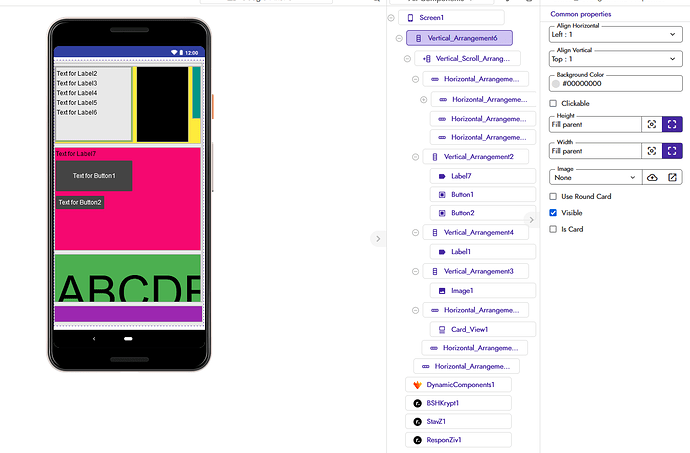This screenshot has height=453, width=690.
Task: Click the Card_View1 component icon
Action: pos(442,329)
